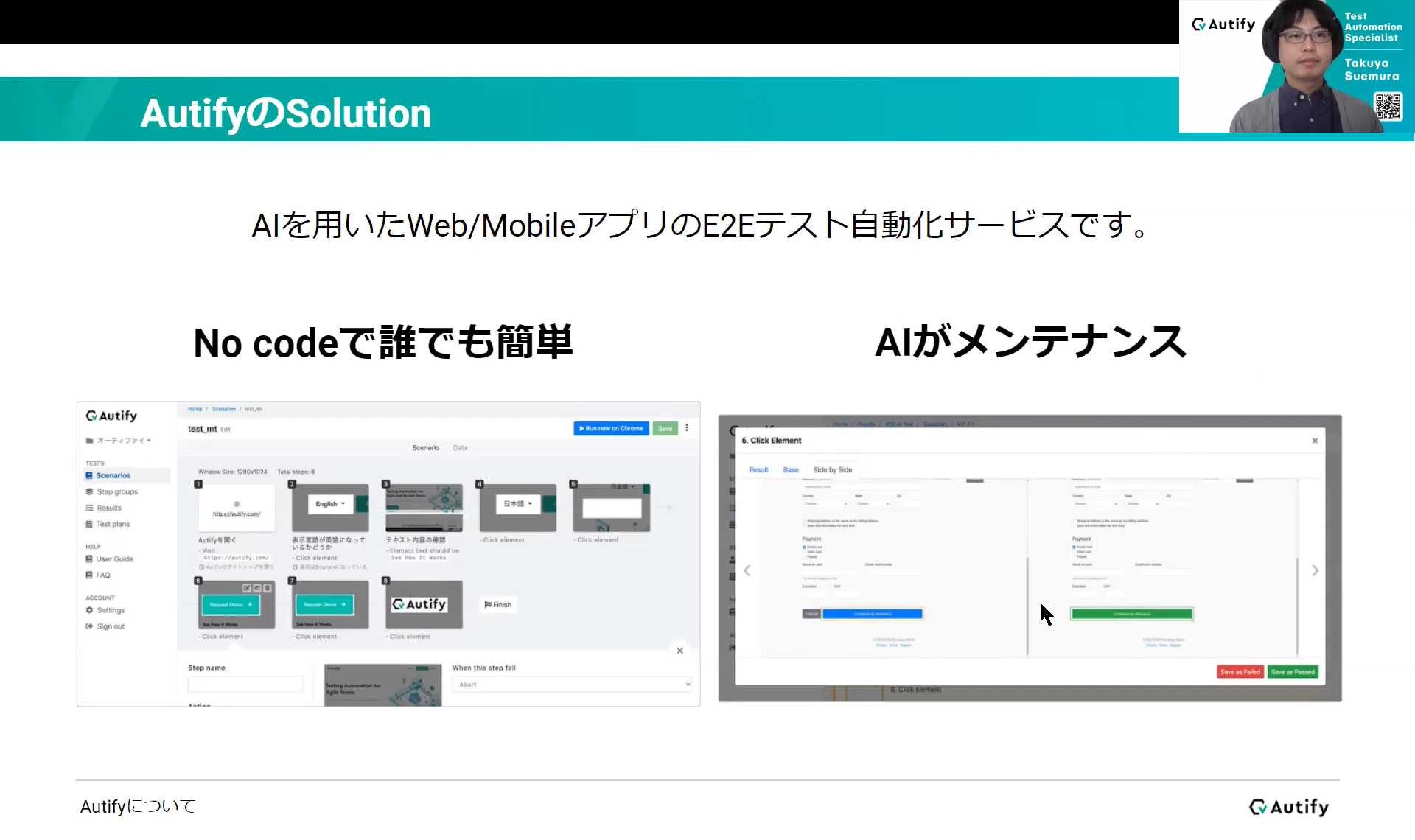The width and height of the screenshot is (1415, 840).
Task: Open the three-dot menu beside Save
Action: 687,427
